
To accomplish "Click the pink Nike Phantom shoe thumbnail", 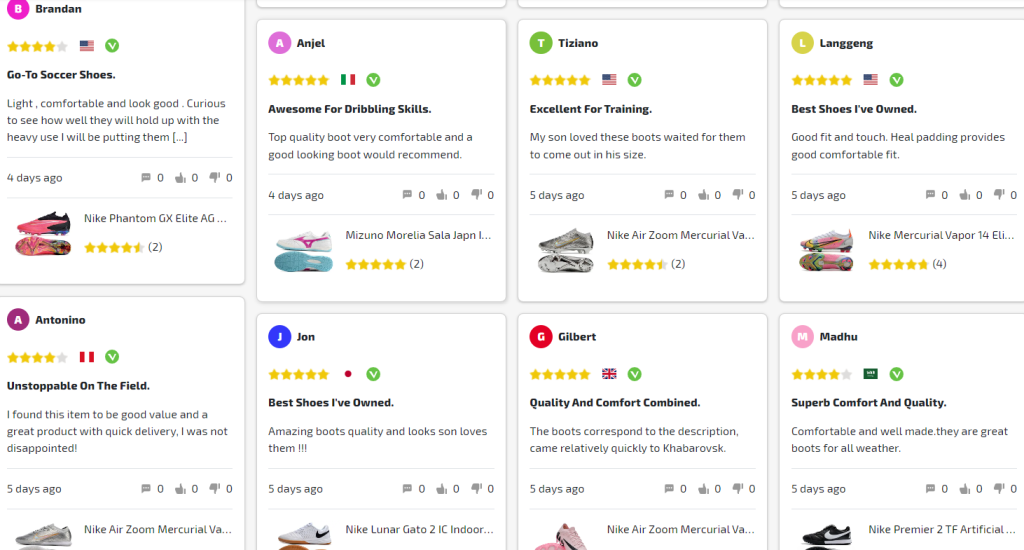I will click(x=43, y=233).
